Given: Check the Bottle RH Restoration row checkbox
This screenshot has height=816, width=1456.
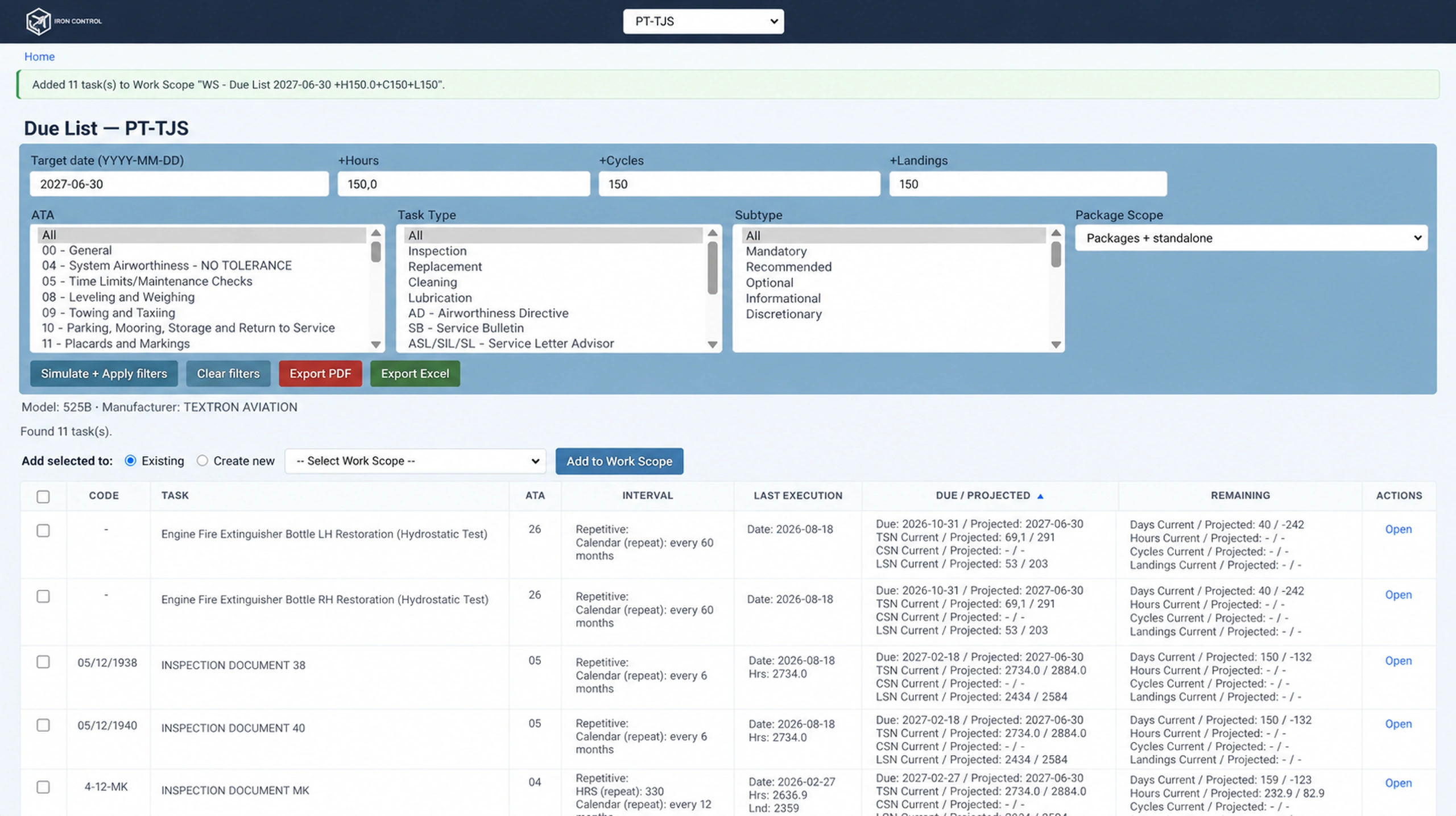Looking at the screenshot, I should click(43, 596).
